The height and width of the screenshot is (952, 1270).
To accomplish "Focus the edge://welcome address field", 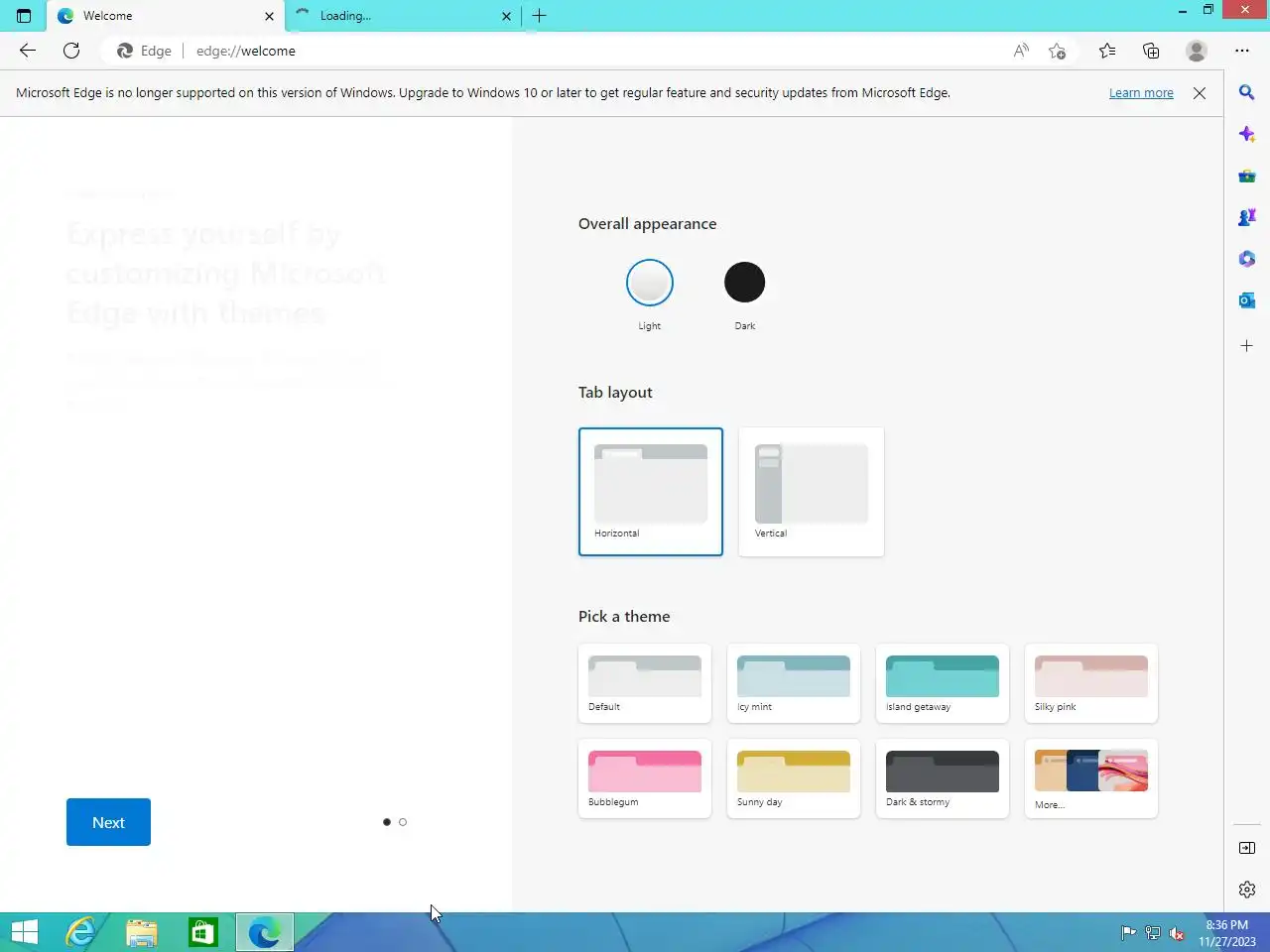I will [x=595, y=51].
